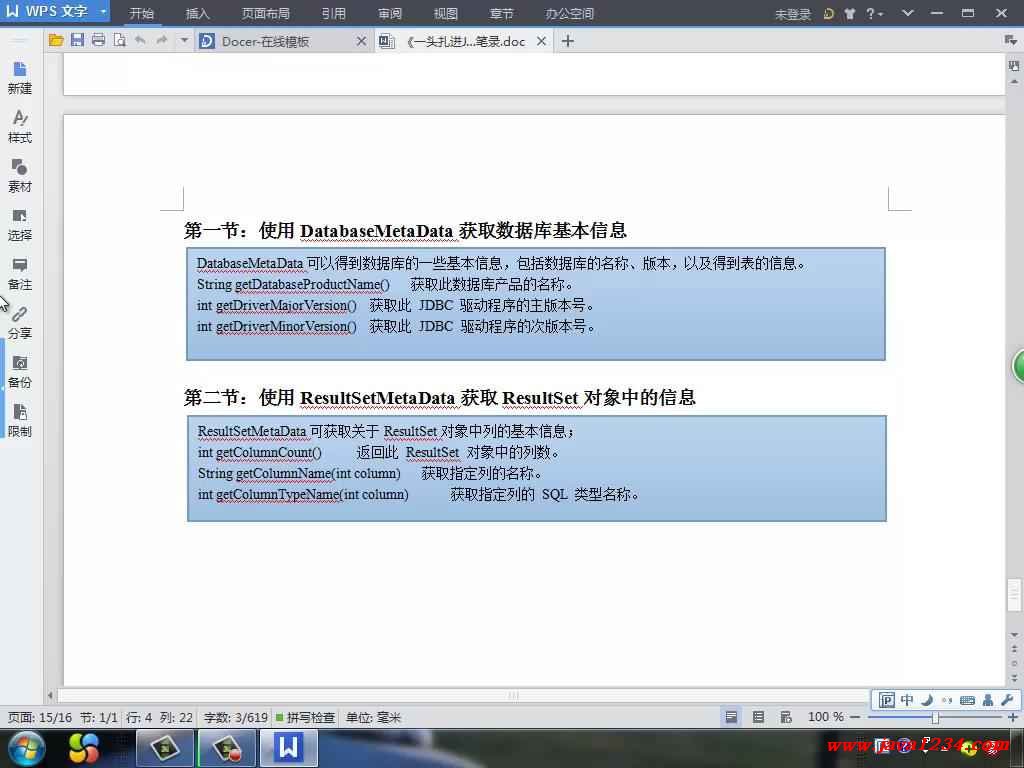
Task: Click the person icon in IME bar
Action: coord(987,700)
